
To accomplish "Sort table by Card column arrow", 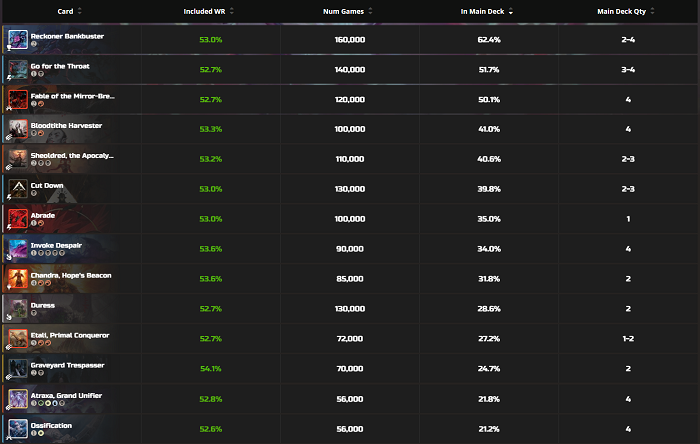I will (80, 11).
